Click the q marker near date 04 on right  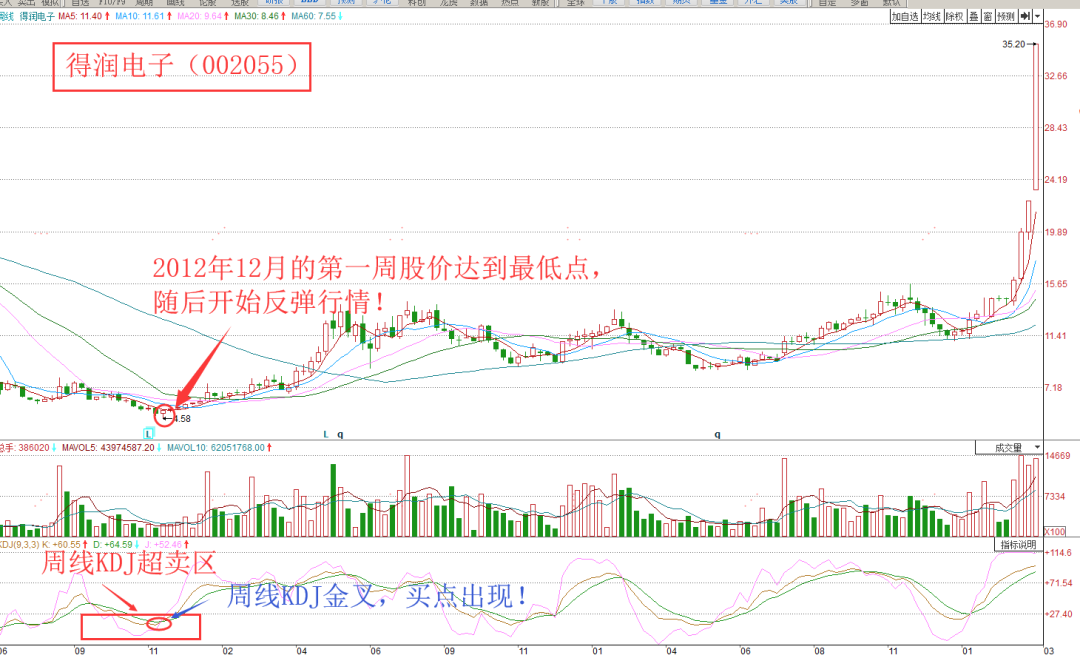[717, 434]
